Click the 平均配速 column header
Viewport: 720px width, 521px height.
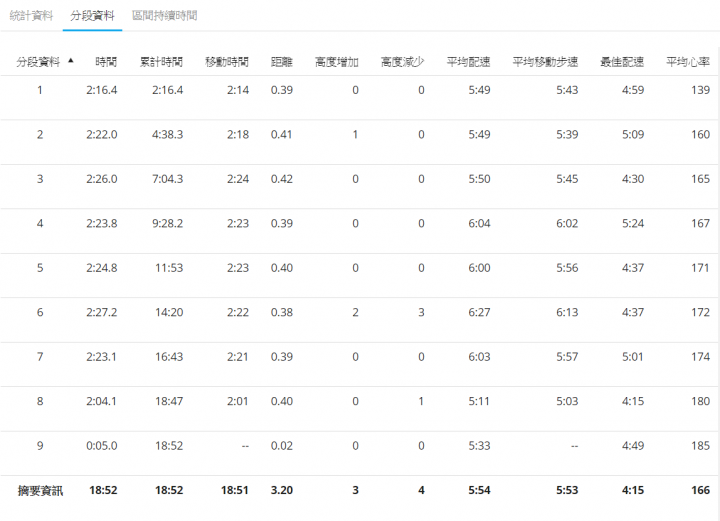468,62
